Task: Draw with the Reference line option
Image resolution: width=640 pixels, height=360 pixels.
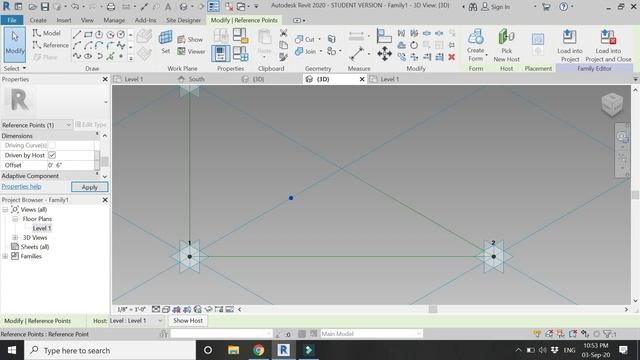Action: point(51,45)
